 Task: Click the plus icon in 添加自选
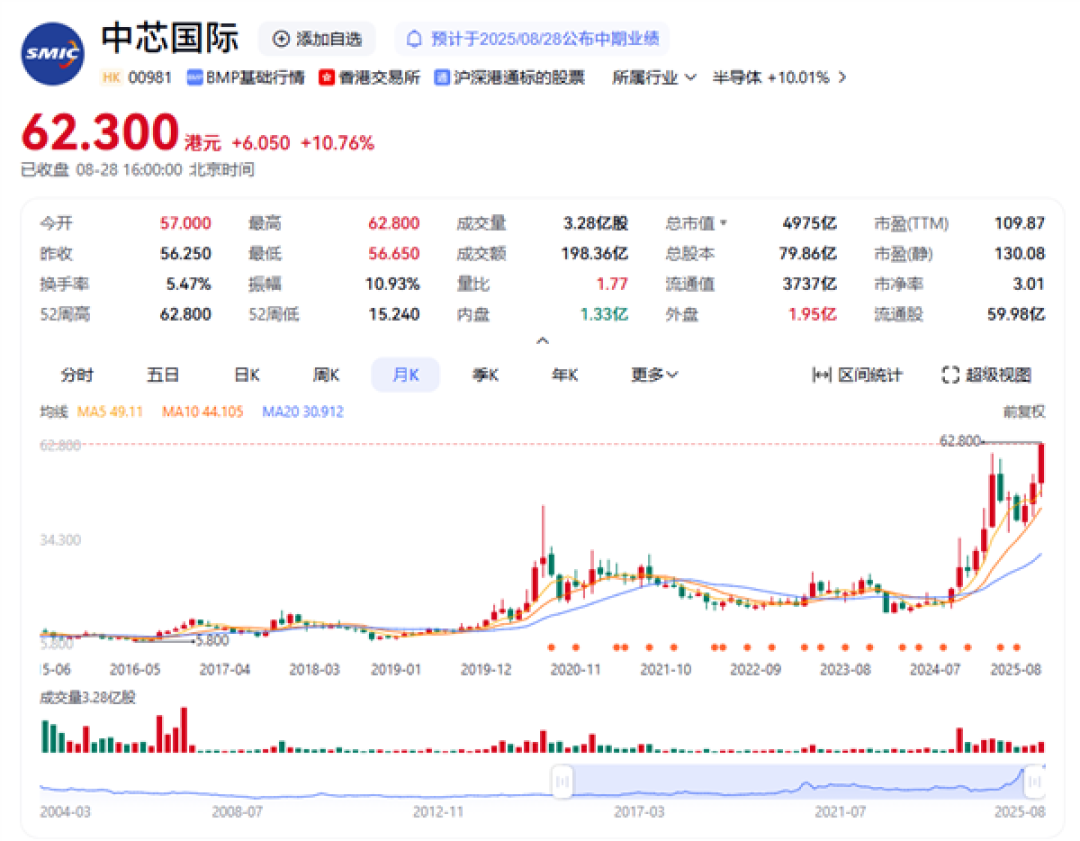pos(281,39)
